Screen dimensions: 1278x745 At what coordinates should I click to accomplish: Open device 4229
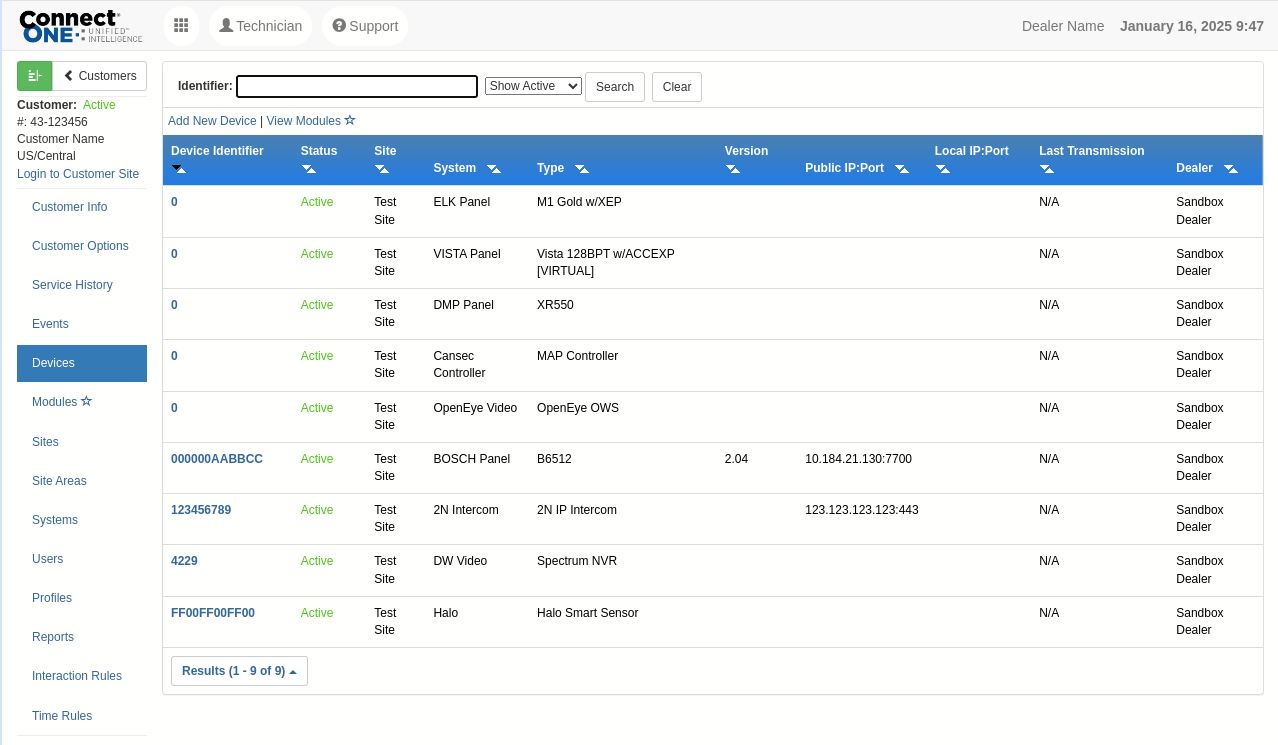(x=184, y=561)
